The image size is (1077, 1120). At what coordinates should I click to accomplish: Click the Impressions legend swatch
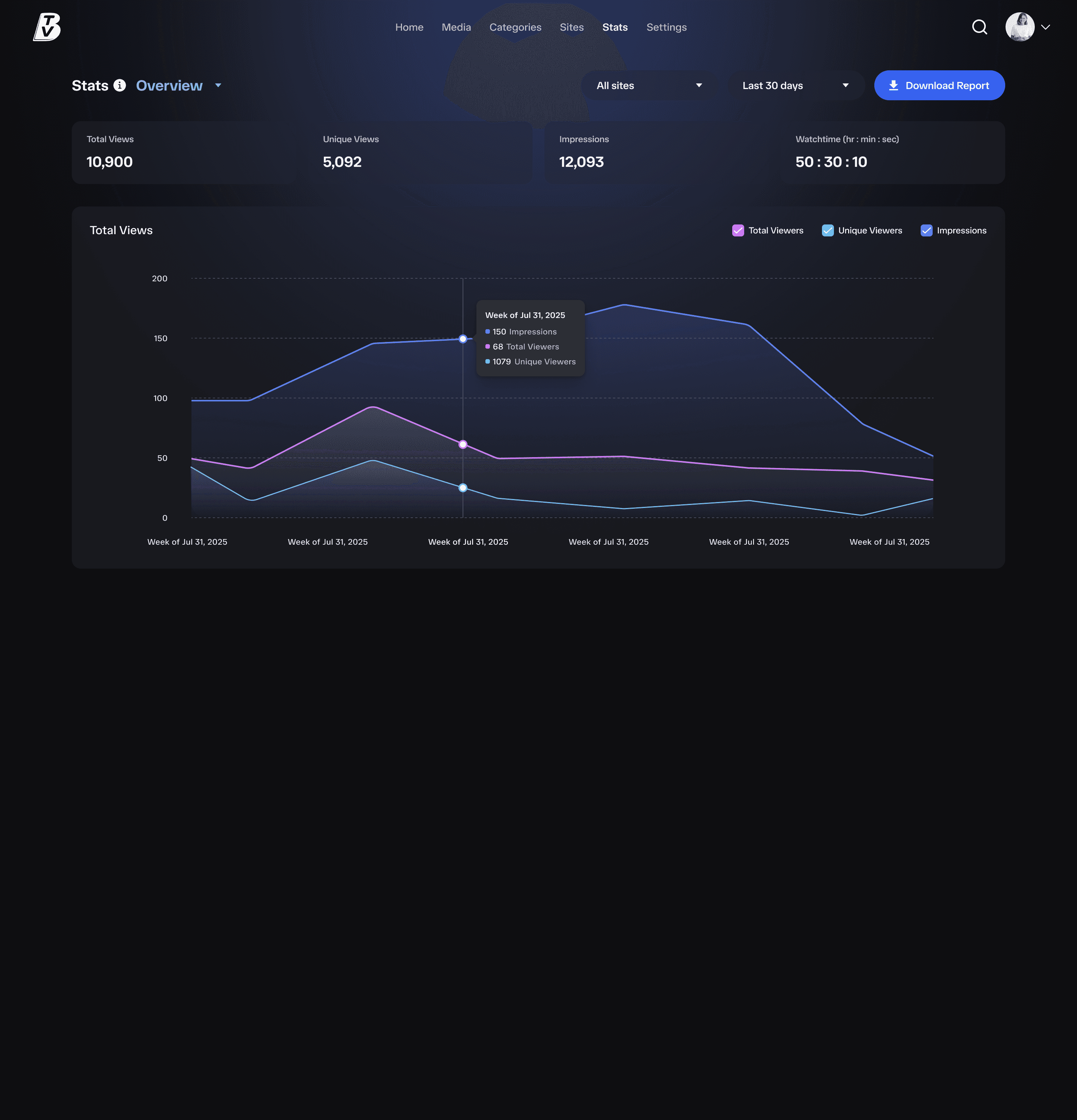click(927, 230)
